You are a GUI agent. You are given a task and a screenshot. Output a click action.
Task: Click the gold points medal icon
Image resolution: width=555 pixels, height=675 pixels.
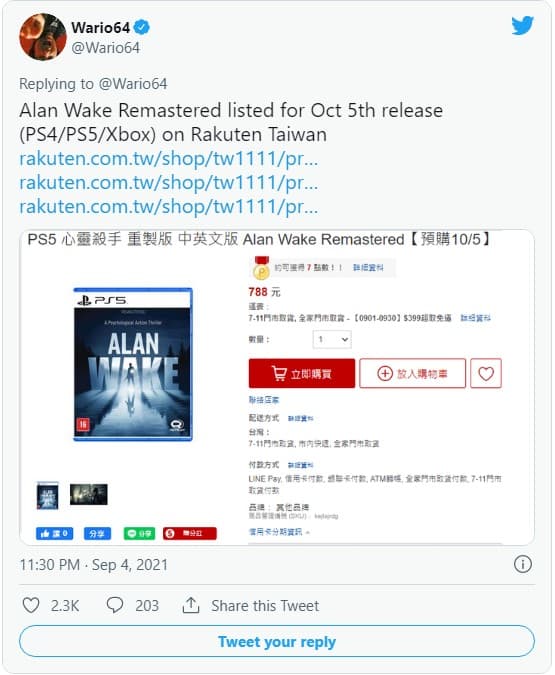pos(261,268)
